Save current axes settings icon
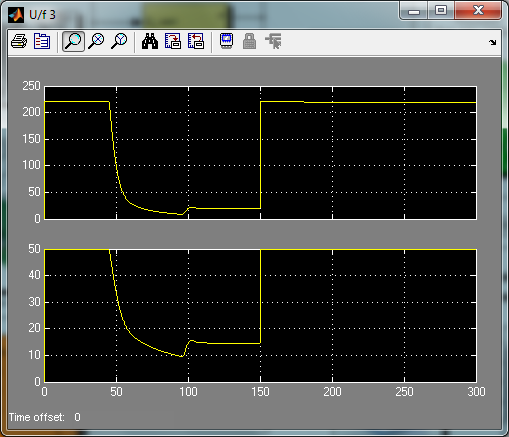509x437 pixels. coord(173,41)
